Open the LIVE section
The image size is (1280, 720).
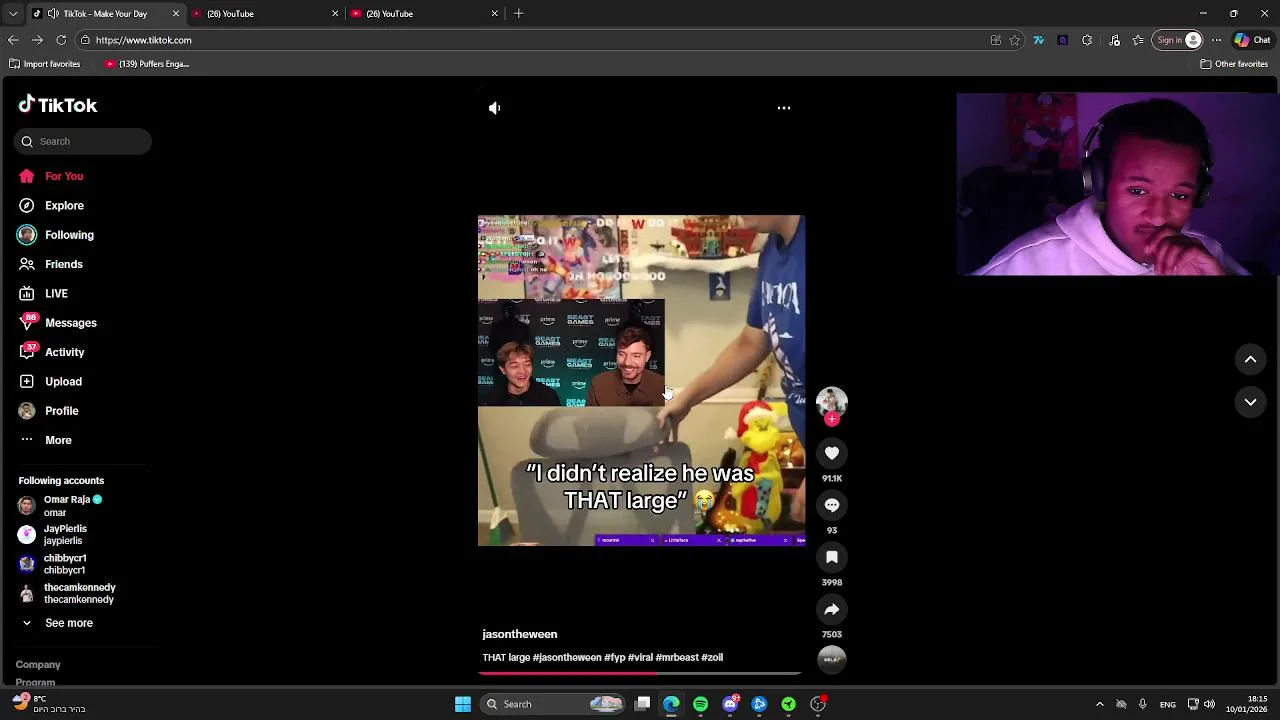pos(43,293)
